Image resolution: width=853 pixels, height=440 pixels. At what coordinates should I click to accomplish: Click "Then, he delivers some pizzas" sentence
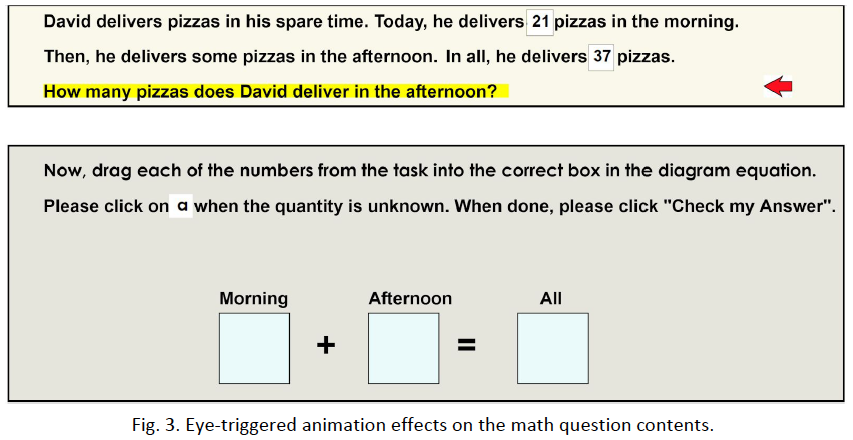pyautogui.click(x=150, y=57)
